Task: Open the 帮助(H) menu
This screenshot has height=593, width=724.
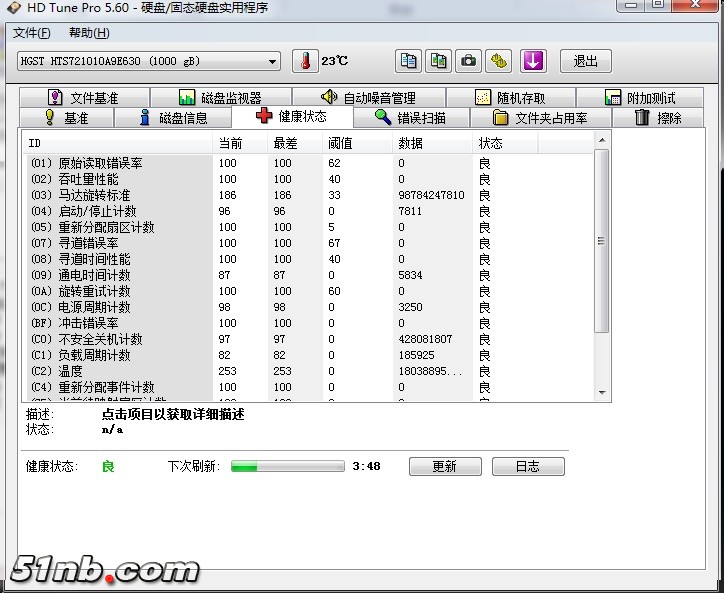Action: coord(88,33)
